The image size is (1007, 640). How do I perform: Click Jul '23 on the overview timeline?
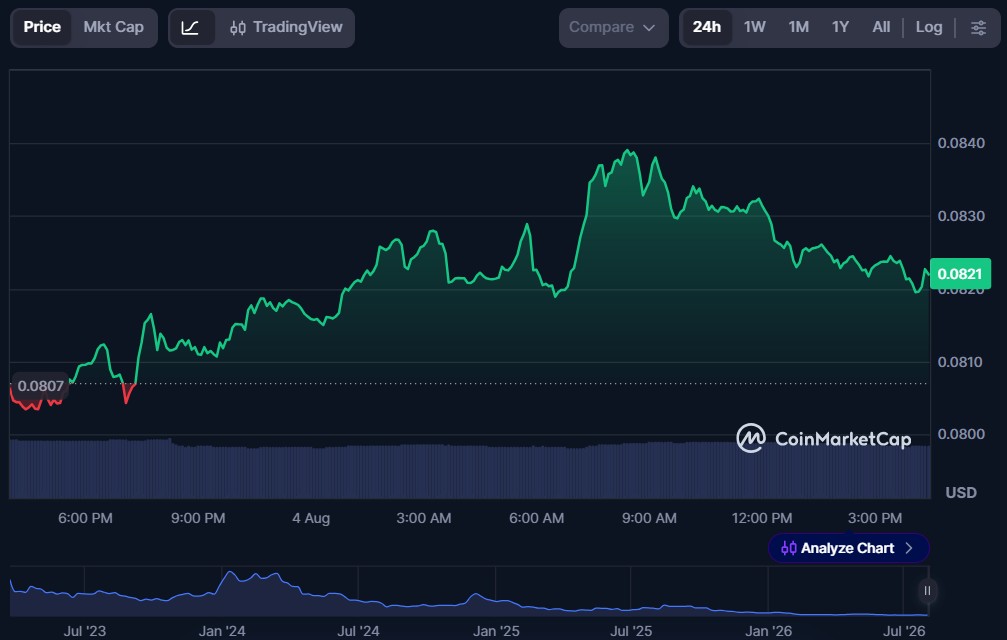pos(85,631)
